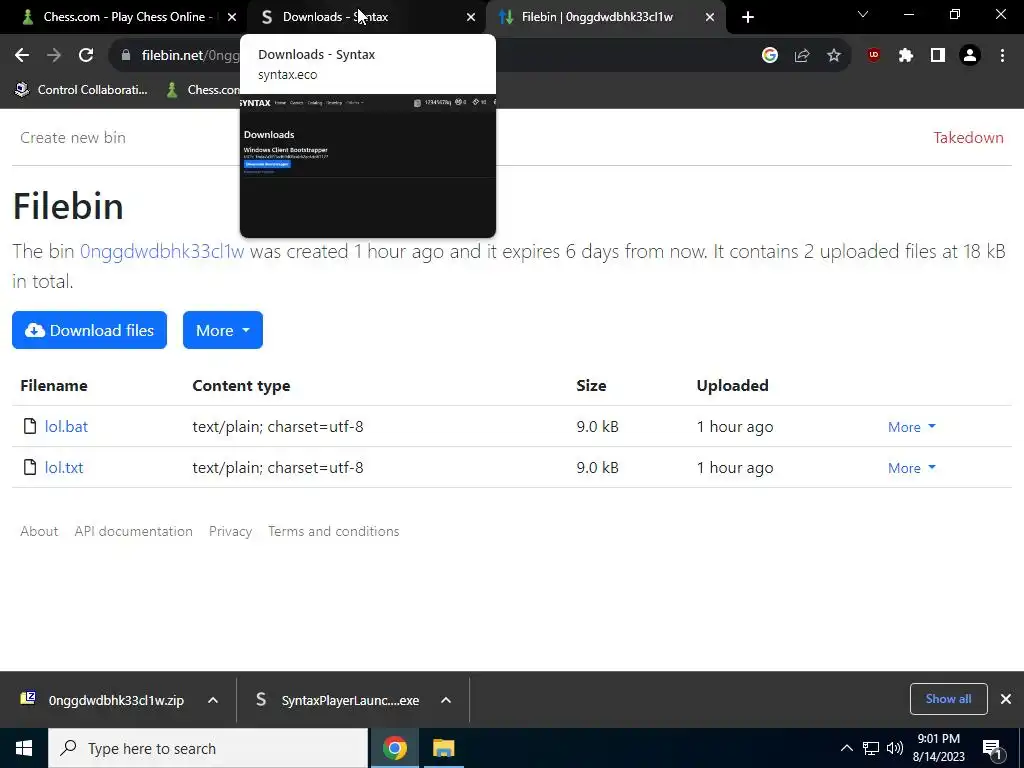1024x768 pixels.
Task: Open the tab search chevron
Action: coord(863,14)
